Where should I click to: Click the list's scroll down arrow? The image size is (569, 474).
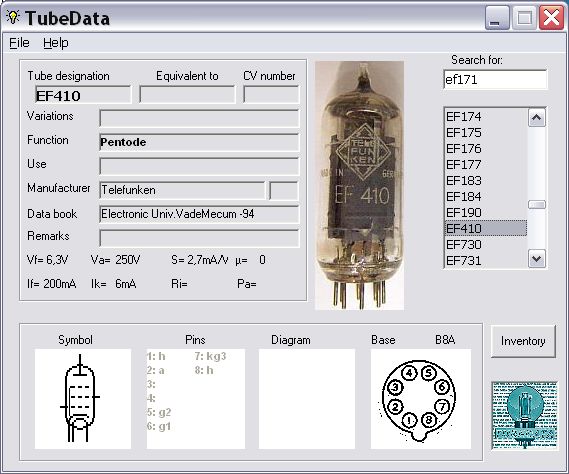coord(537,259)
